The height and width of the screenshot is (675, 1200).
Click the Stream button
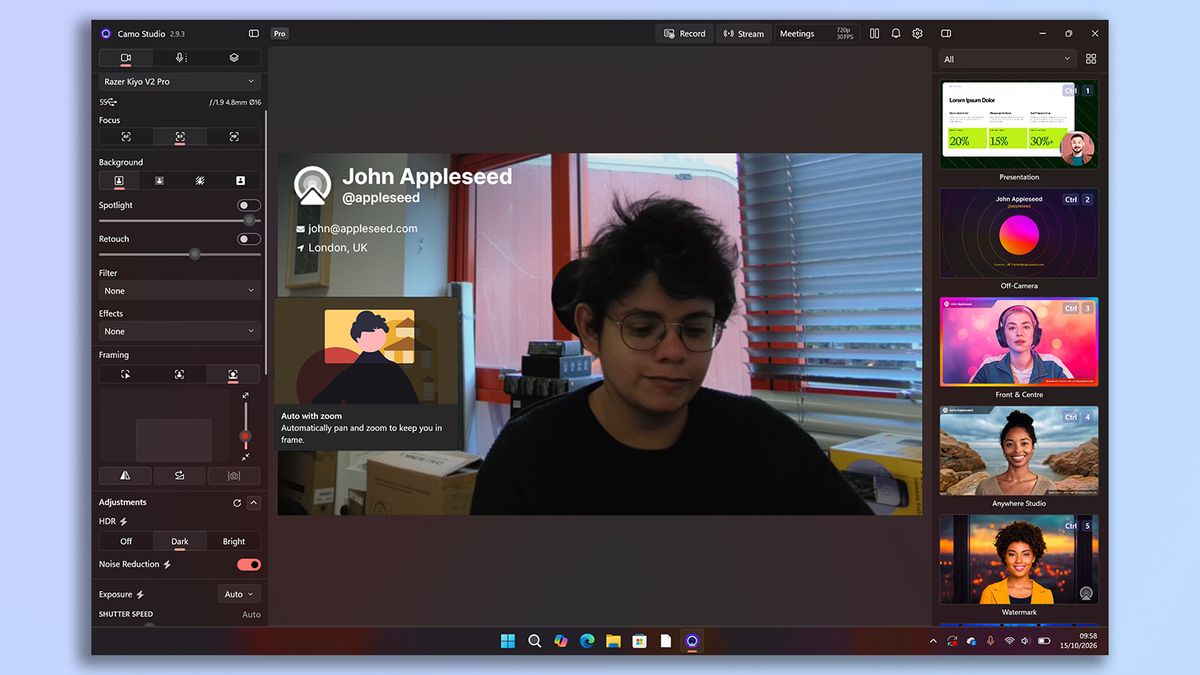pos(743,34)
